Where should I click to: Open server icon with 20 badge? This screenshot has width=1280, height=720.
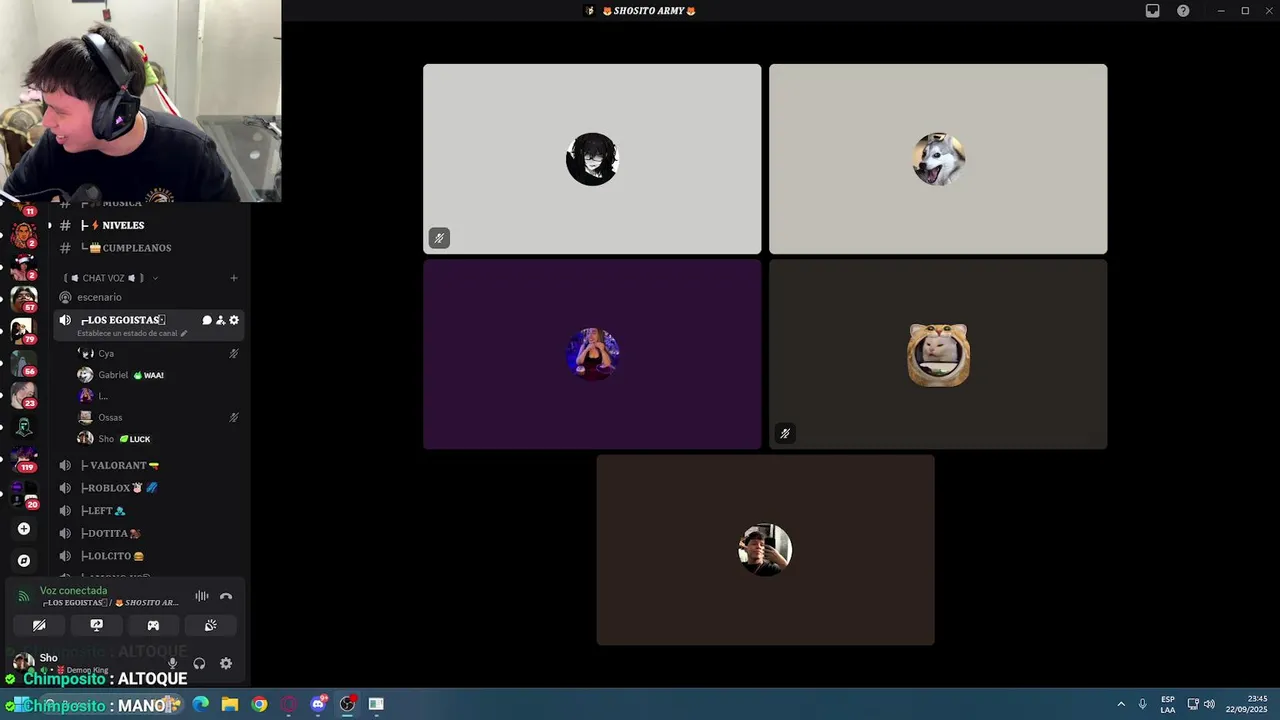[x=24, y=495]
